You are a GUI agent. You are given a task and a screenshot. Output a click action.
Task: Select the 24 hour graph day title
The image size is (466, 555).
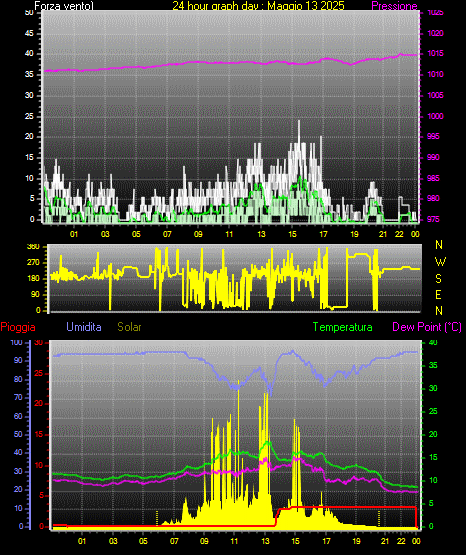(x=258, y=6)
